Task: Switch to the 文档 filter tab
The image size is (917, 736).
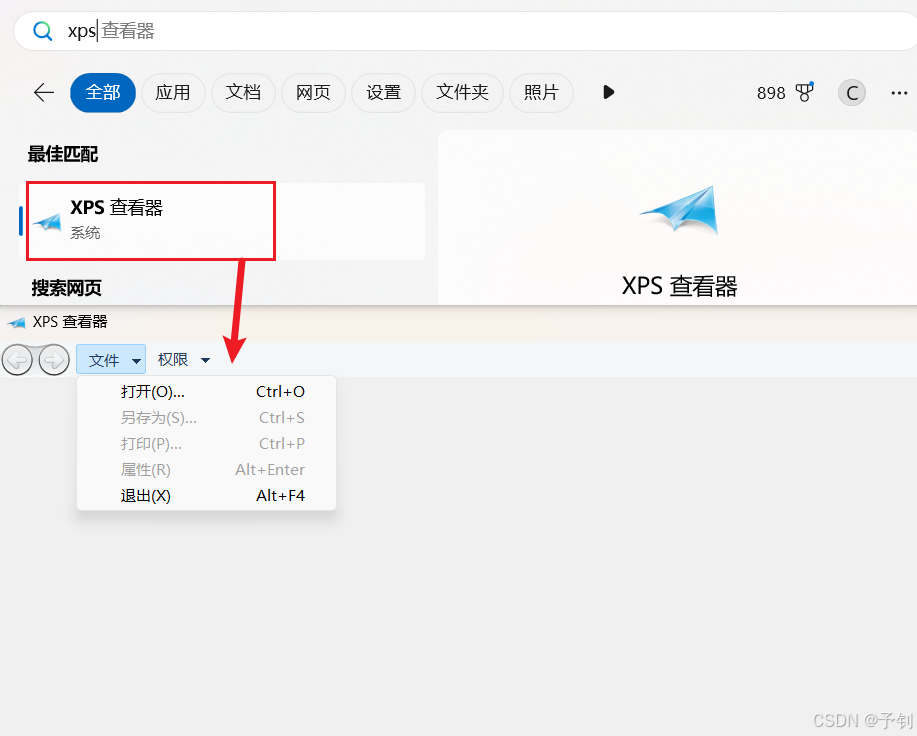Action: tap(243, 92)
